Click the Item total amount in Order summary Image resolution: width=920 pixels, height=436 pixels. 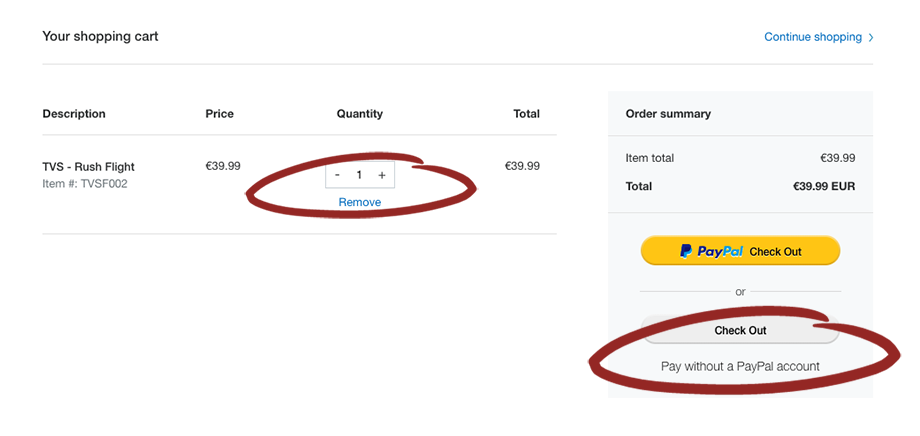[837, 158]
